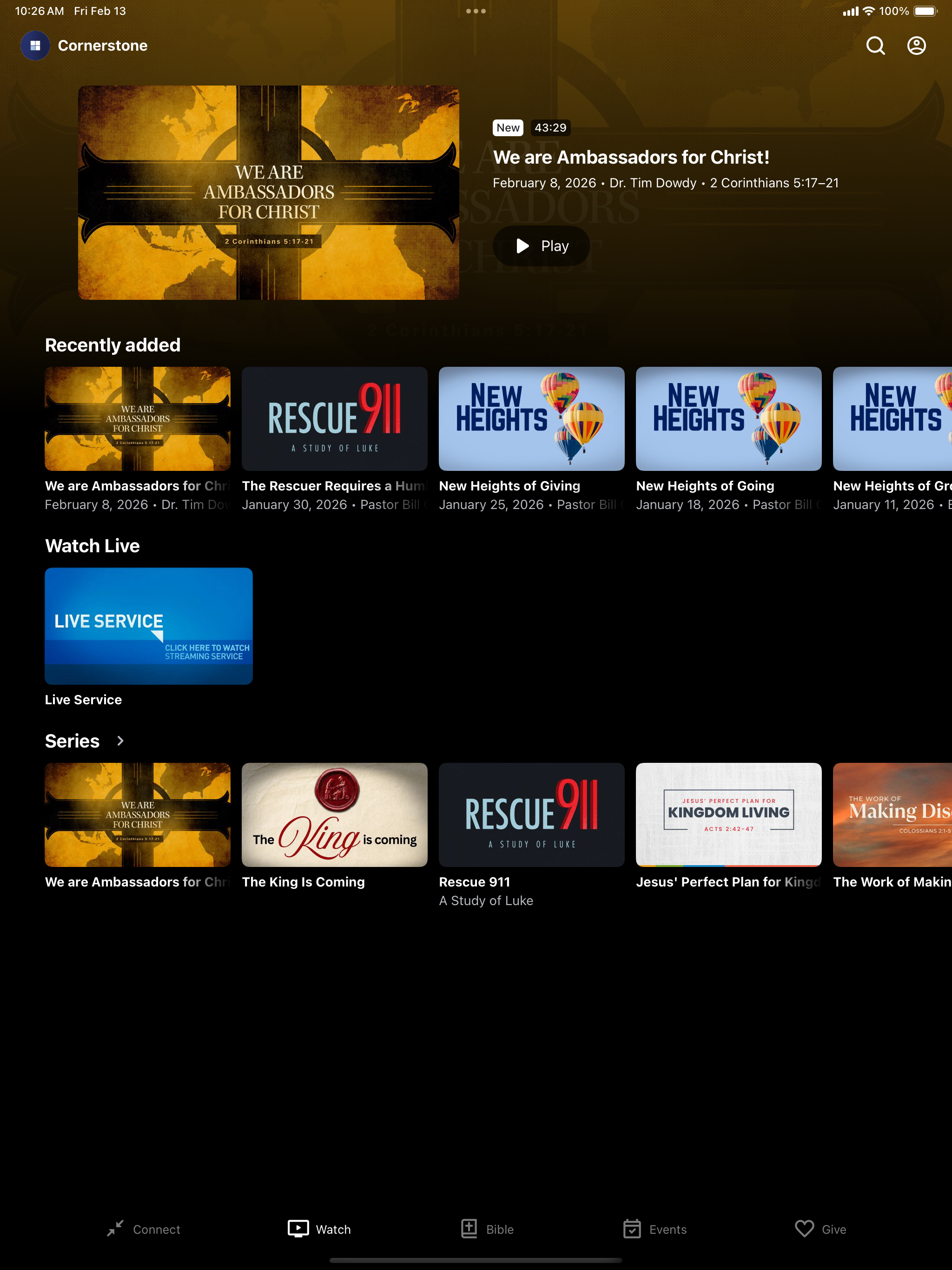The height and width of the screenshot is (1270, 952).
Task: Click 'Live Service' caption text
Action: [x=83, y=699]
